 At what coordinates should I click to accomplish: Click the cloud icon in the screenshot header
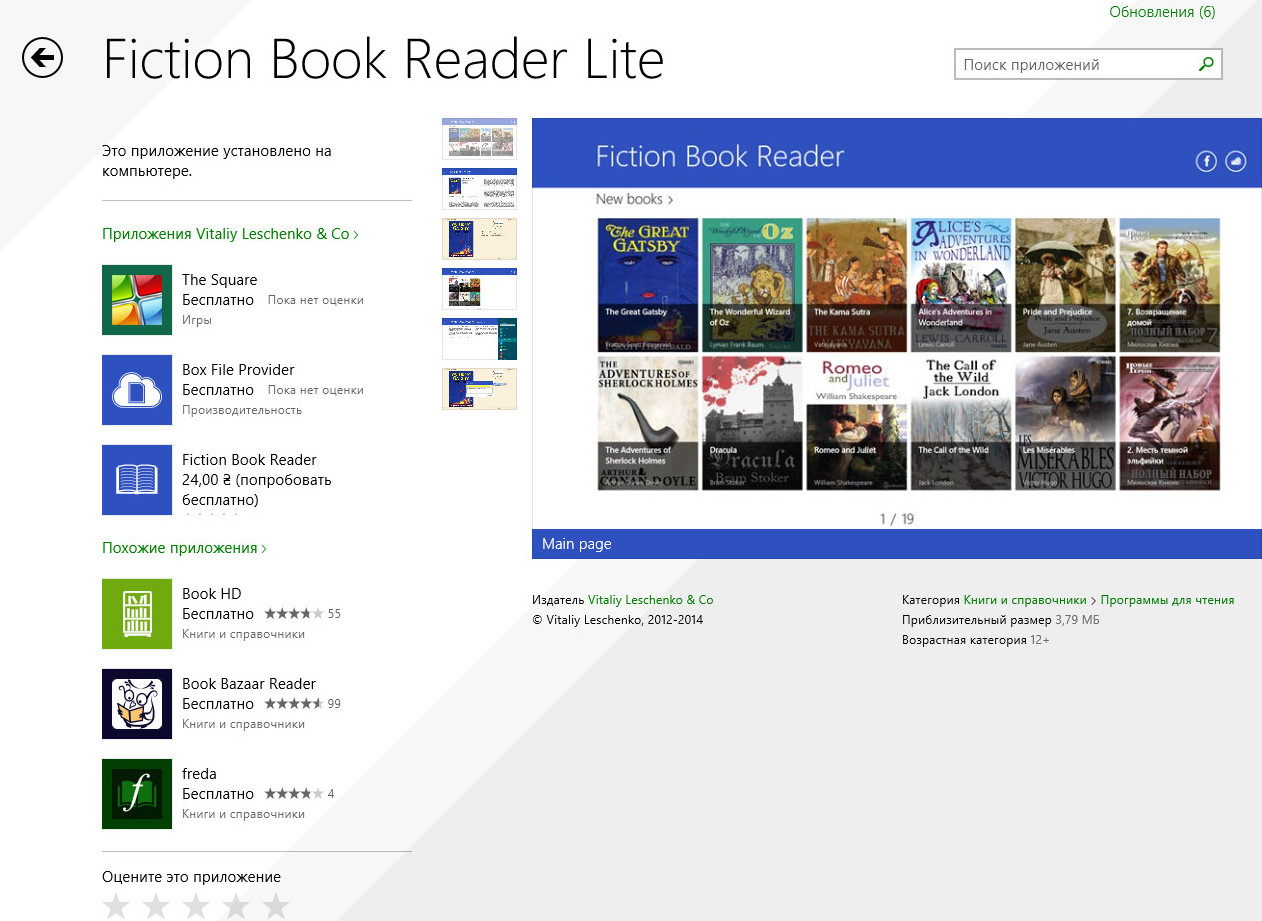tap(1236, 161)
